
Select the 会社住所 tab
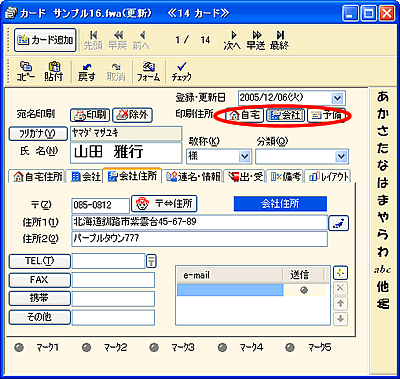point(132,176)
